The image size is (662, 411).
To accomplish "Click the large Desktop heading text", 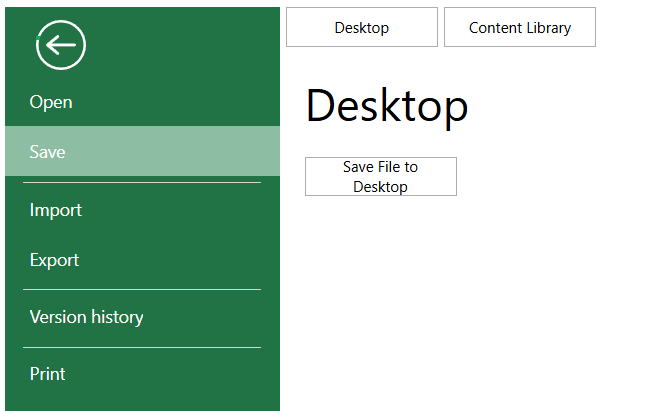I will tap(386, 106).
